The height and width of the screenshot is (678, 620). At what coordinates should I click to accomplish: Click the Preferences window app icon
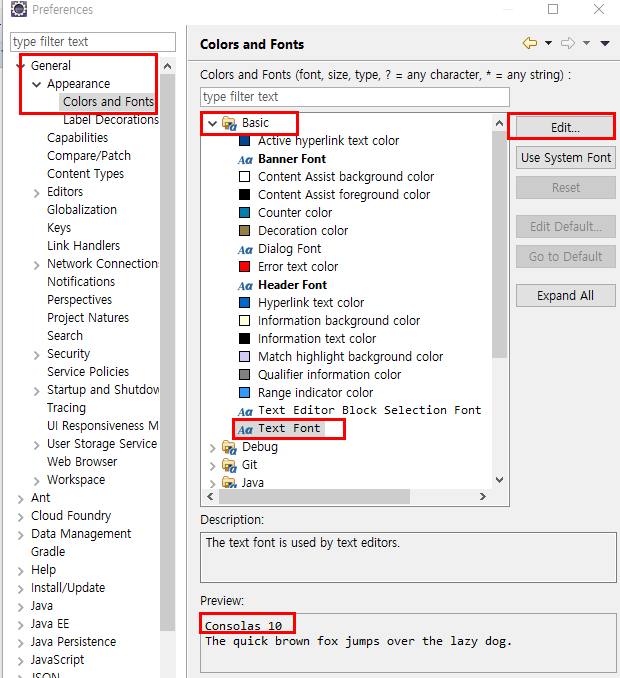coord(19,9)
